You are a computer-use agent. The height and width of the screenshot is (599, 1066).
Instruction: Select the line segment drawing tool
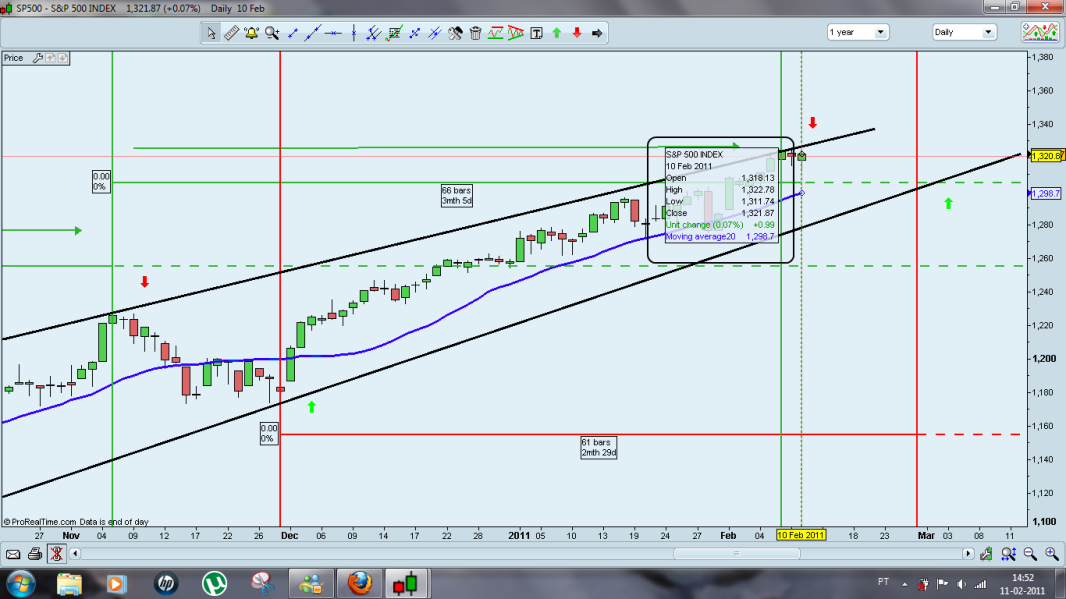293,33
